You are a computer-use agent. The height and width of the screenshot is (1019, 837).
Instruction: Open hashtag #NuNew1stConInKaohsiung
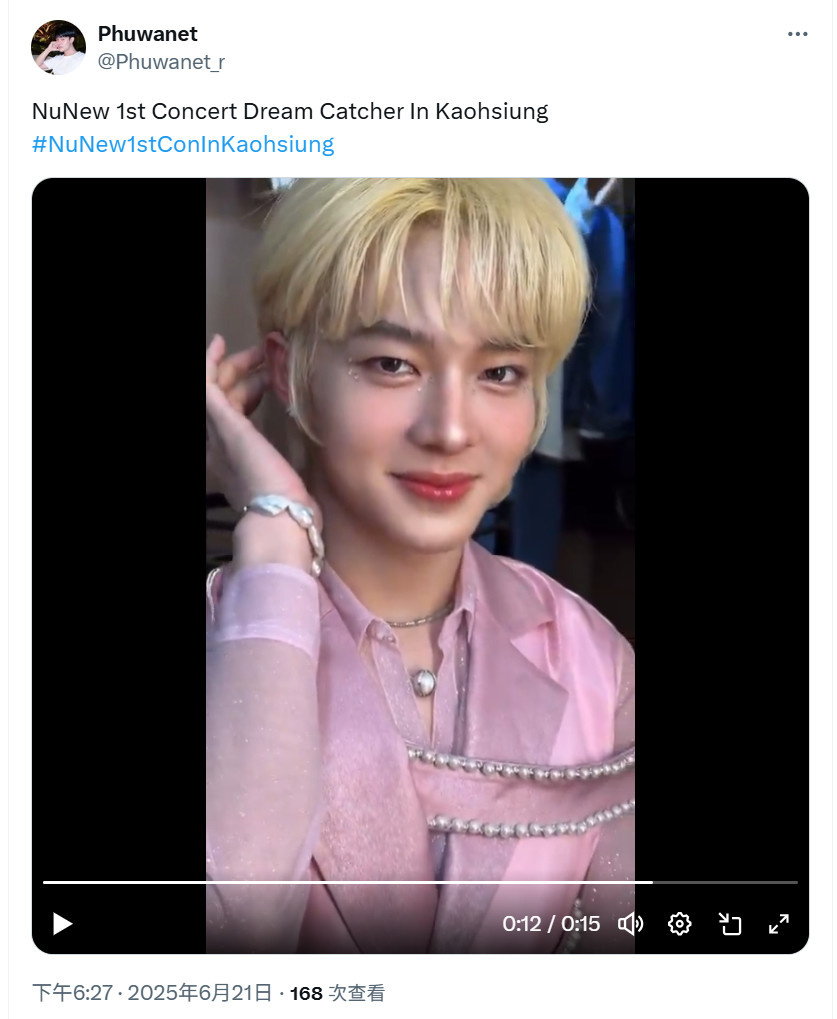tap(183, 144)
